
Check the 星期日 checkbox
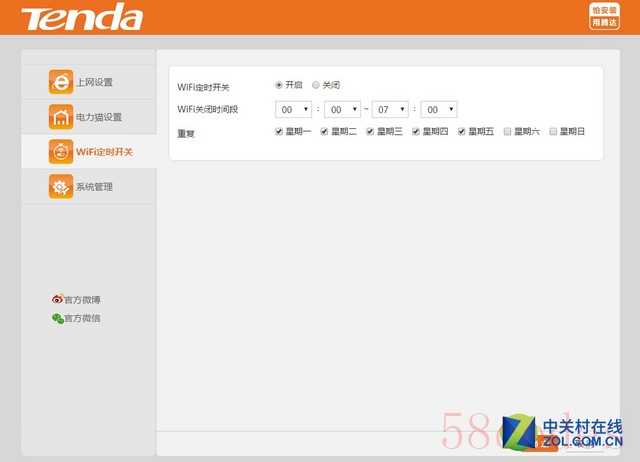tap(554, 131)
